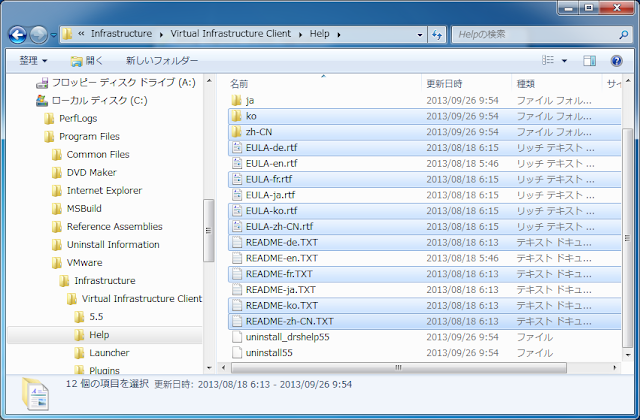Screen dimensions: 640x420
Task: Click EULA-ja.rtf file icon
Action: coord(237,195)
